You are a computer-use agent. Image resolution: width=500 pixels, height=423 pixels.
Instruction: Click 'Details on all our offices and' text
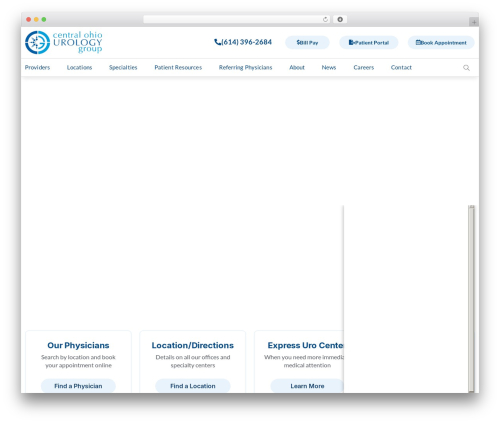click(193, 357)
